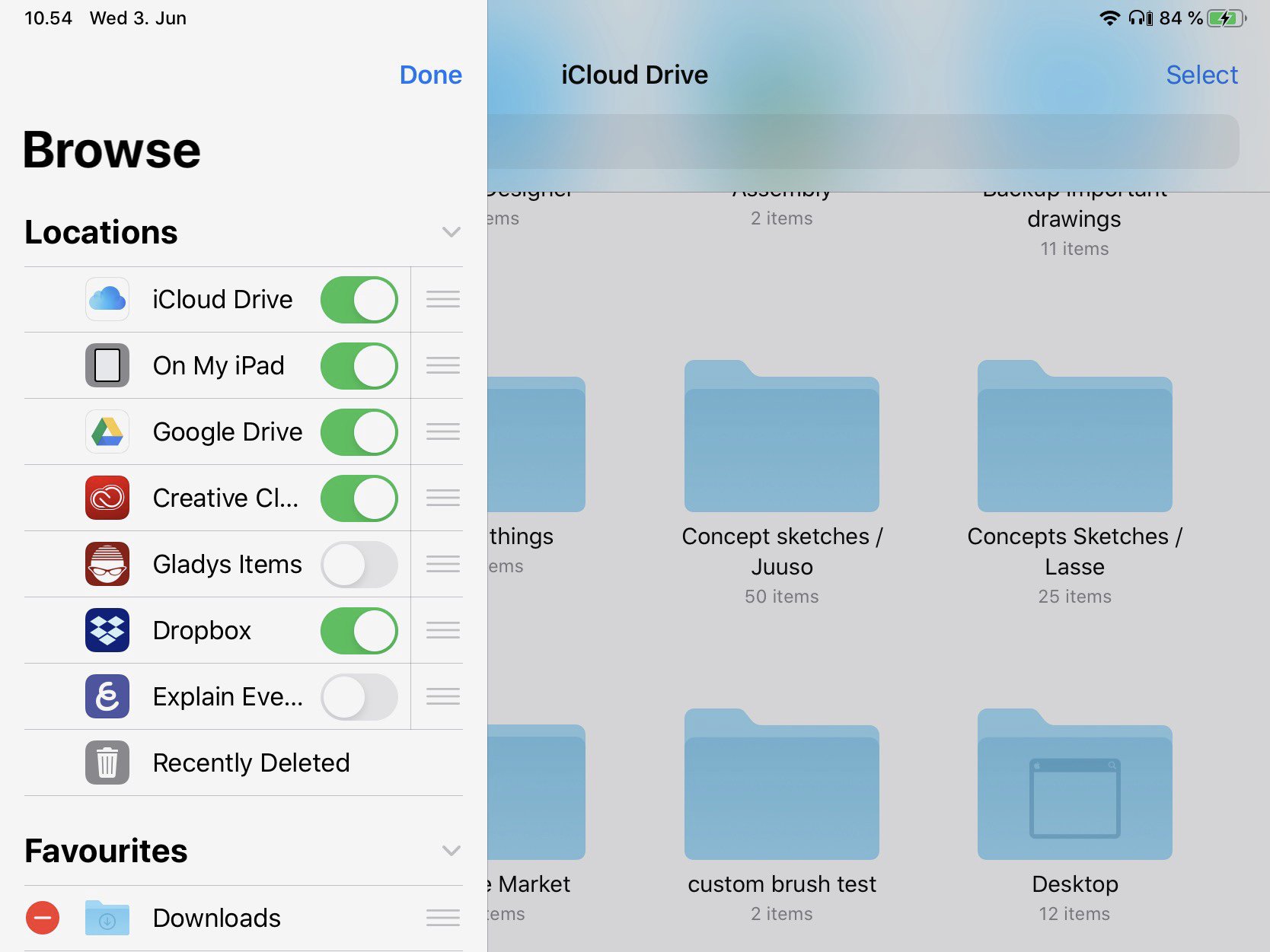1270x952 pixels.
Task: Disable the iCloud Drive location switch
Action: pos(359,299)
